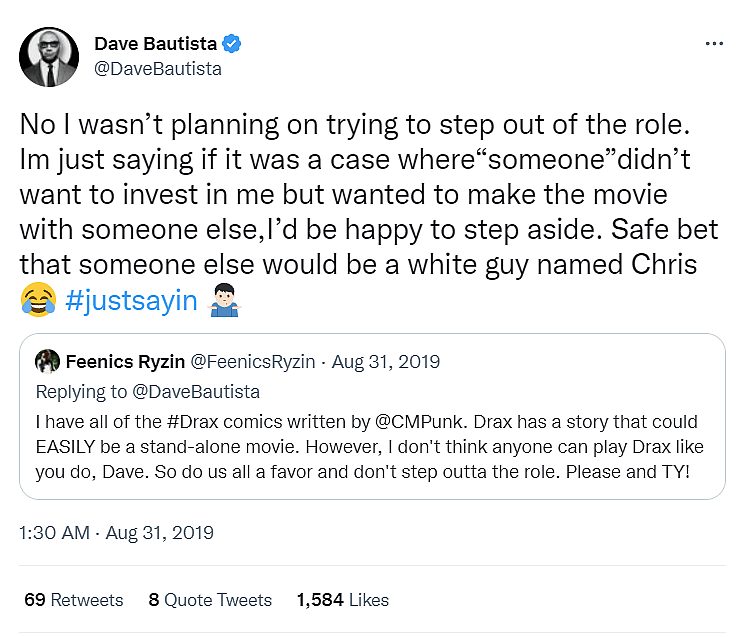Click the @DaveBautista handle under name
747x637 pixels.
[157, 69]
